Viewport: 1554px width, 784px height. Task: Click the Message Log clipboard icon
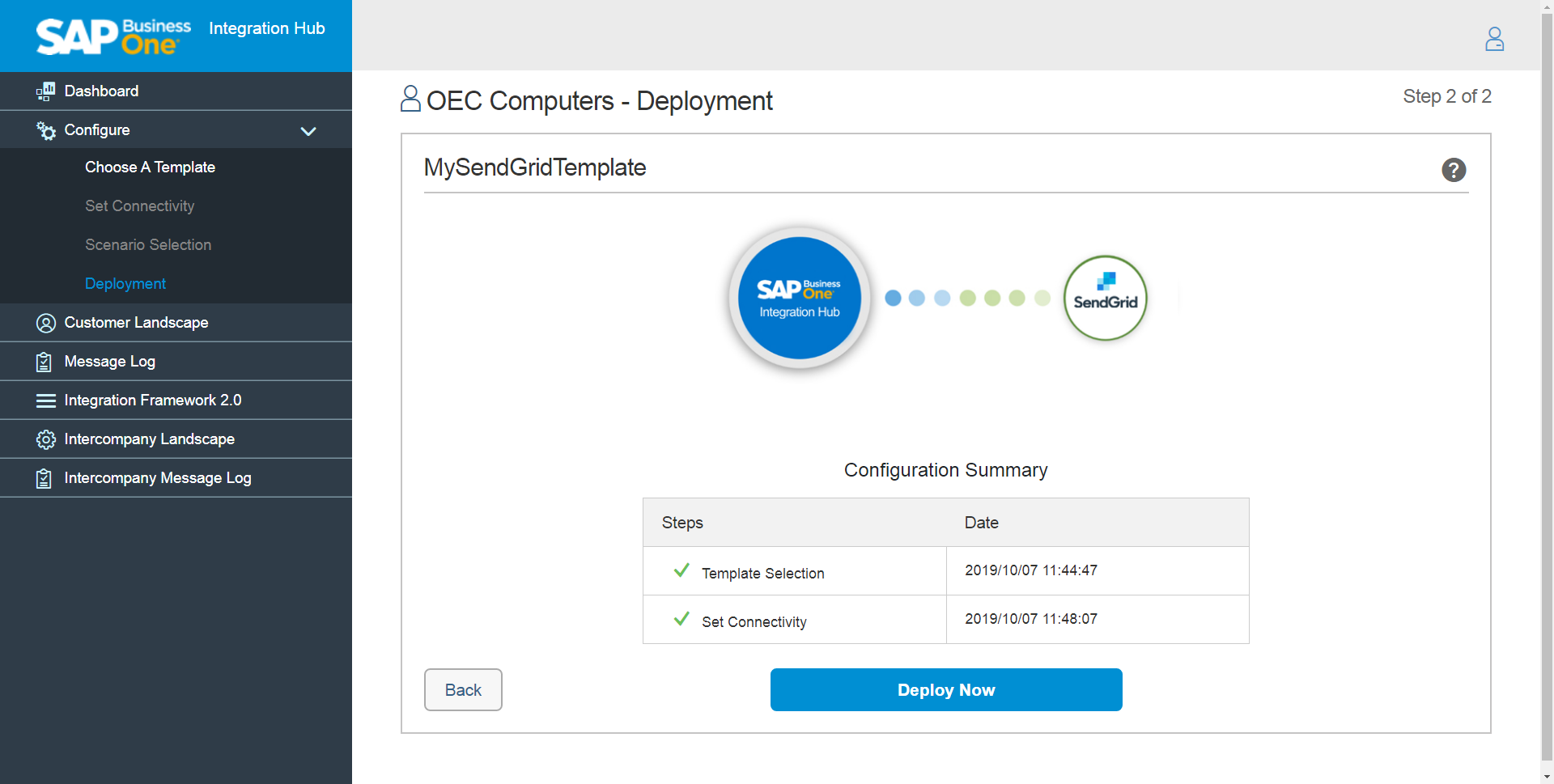point(45,362)
